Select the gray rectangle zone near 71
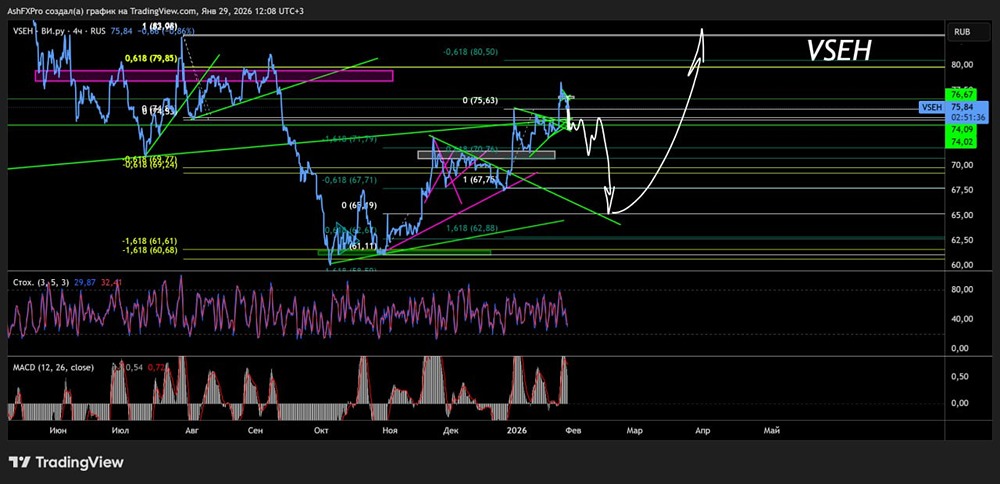1000x484 pixels. [486, 154]
